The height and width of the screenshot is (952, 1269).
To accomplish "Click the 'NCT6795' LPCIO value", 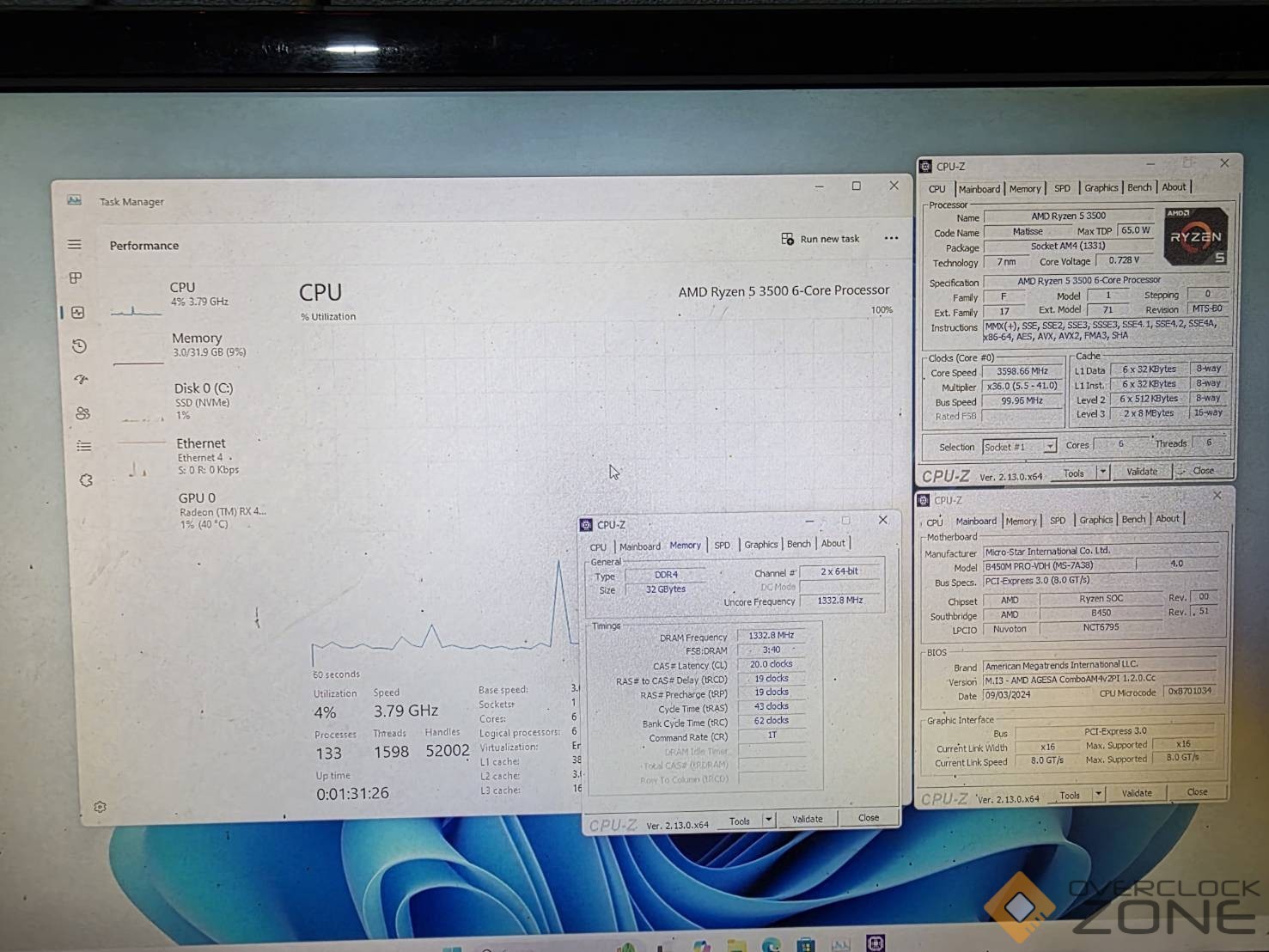I will point(1101,627).
